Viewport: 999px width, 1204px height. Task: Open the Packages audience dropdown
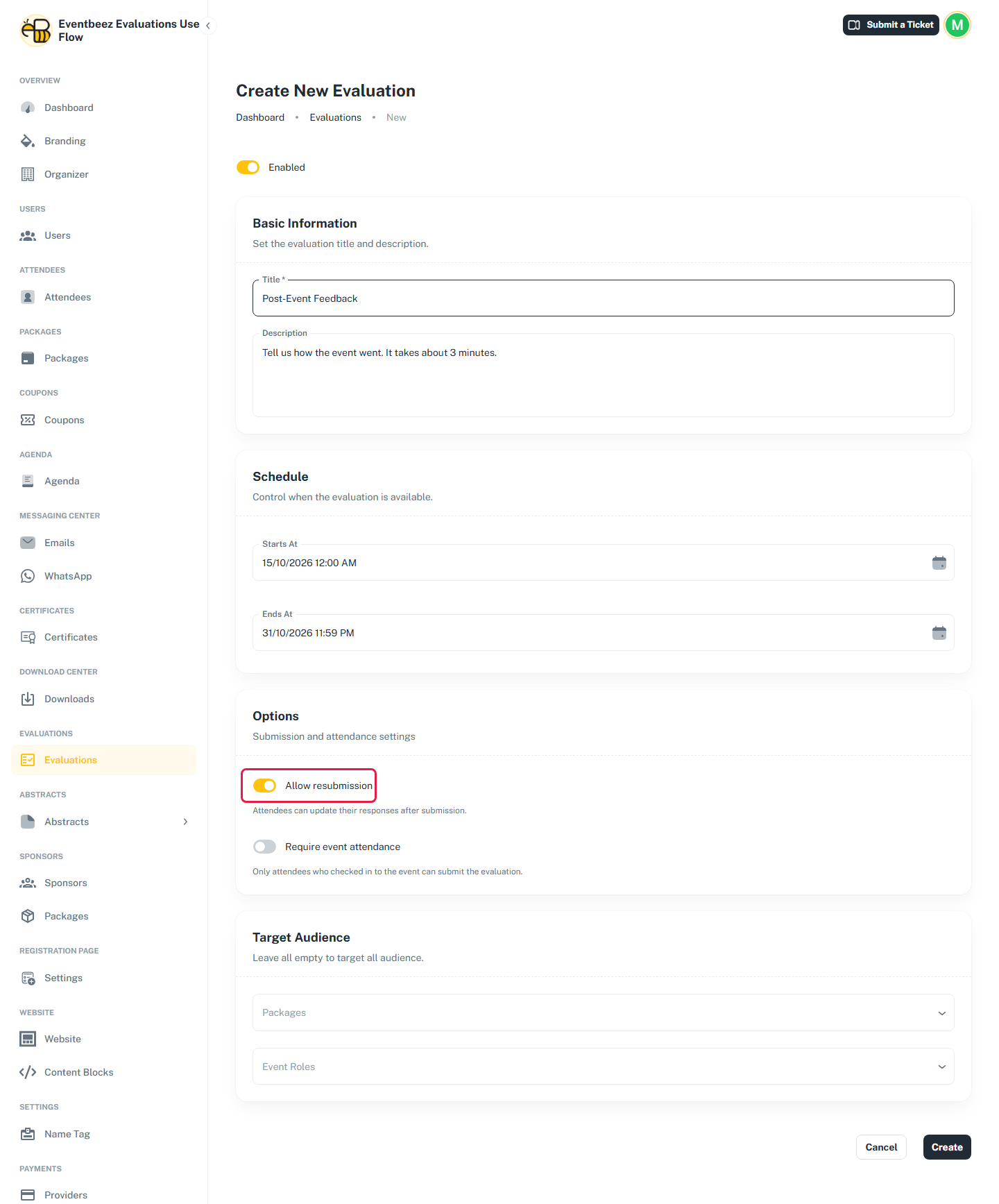[604, 1012]
